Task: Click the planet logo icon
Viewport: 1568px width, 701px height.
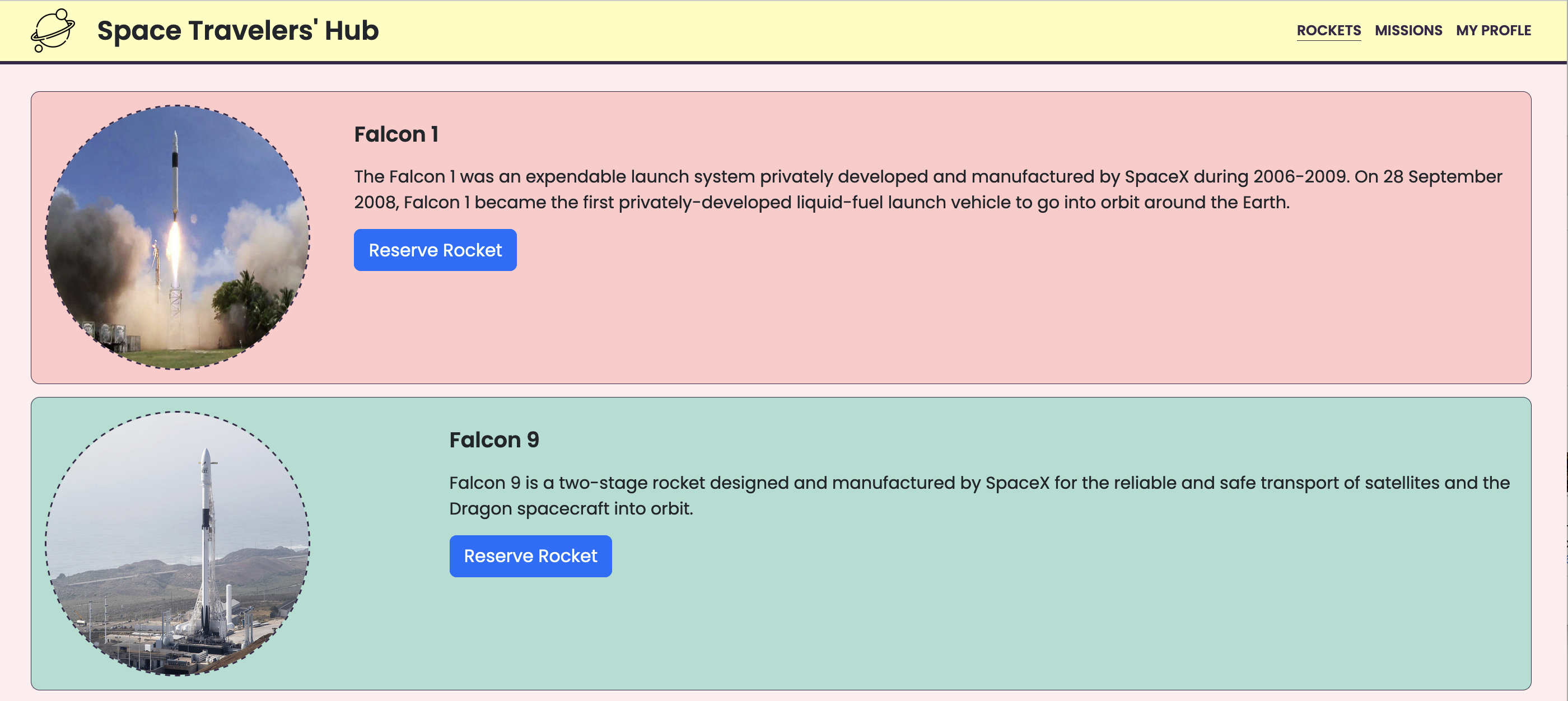Action: click(x=52, y=30)
